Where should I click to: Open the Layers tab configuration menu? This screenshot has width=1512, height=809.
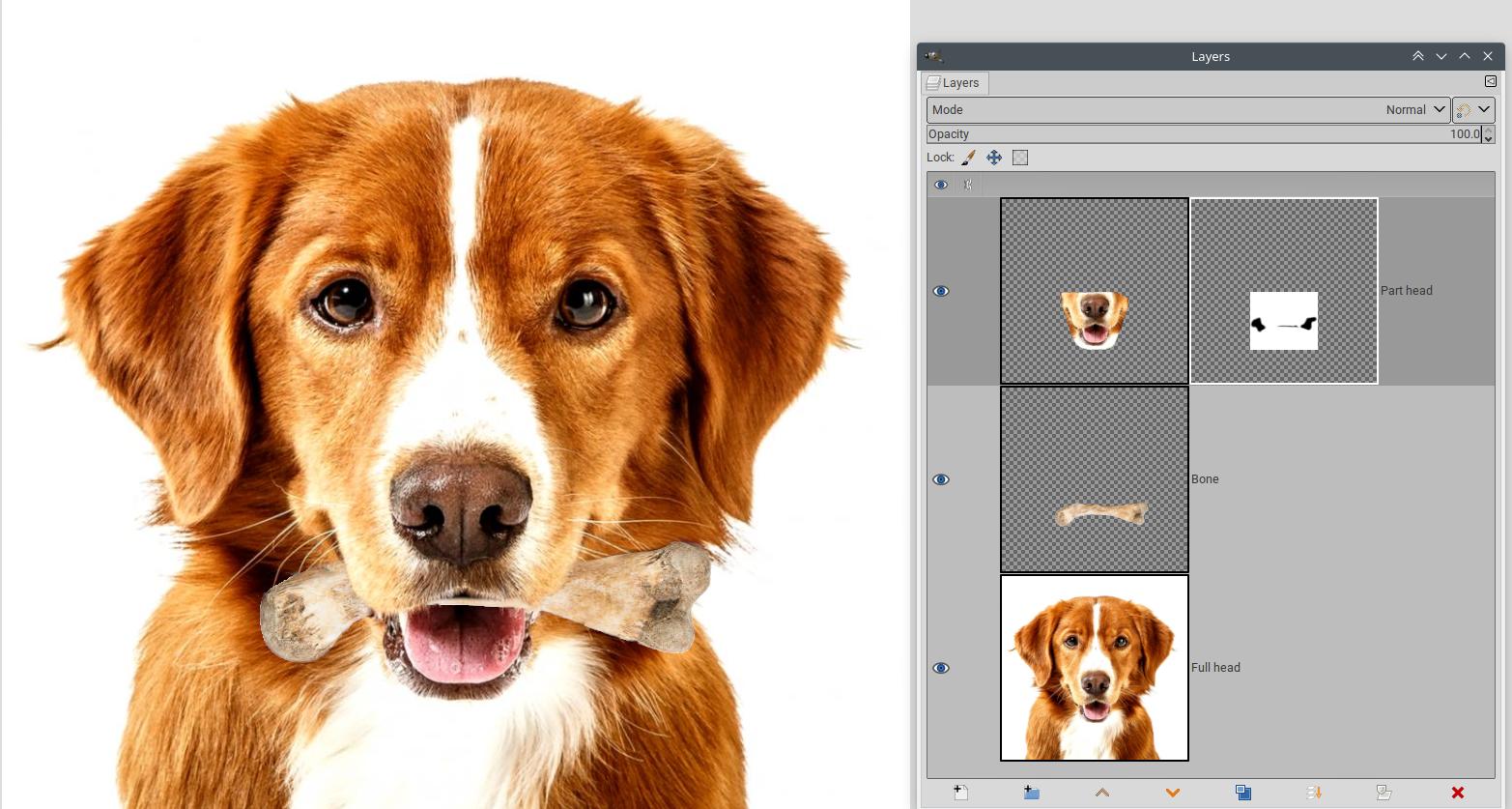(x=1490, y=82)
